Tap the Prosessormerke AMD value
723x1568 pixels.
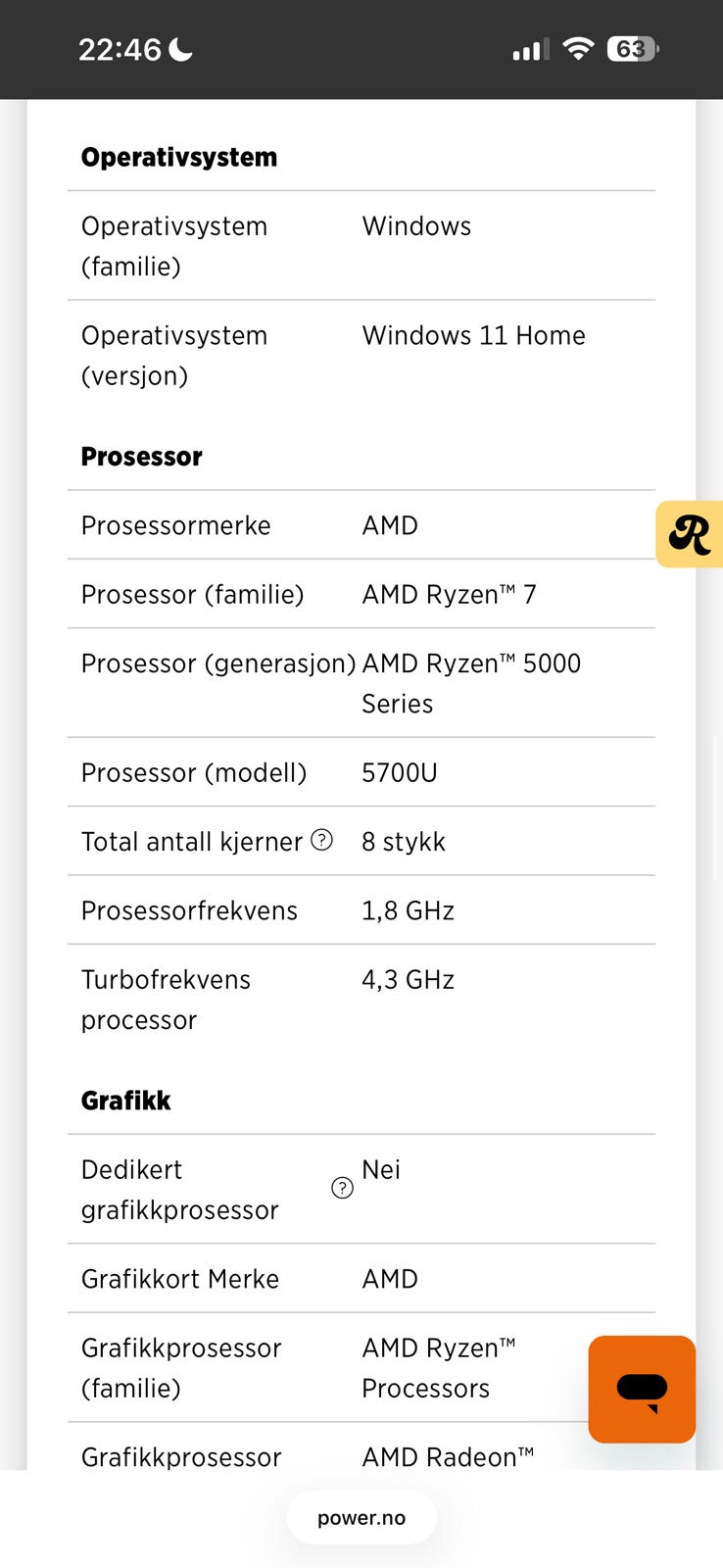click(x=390, y=525)
